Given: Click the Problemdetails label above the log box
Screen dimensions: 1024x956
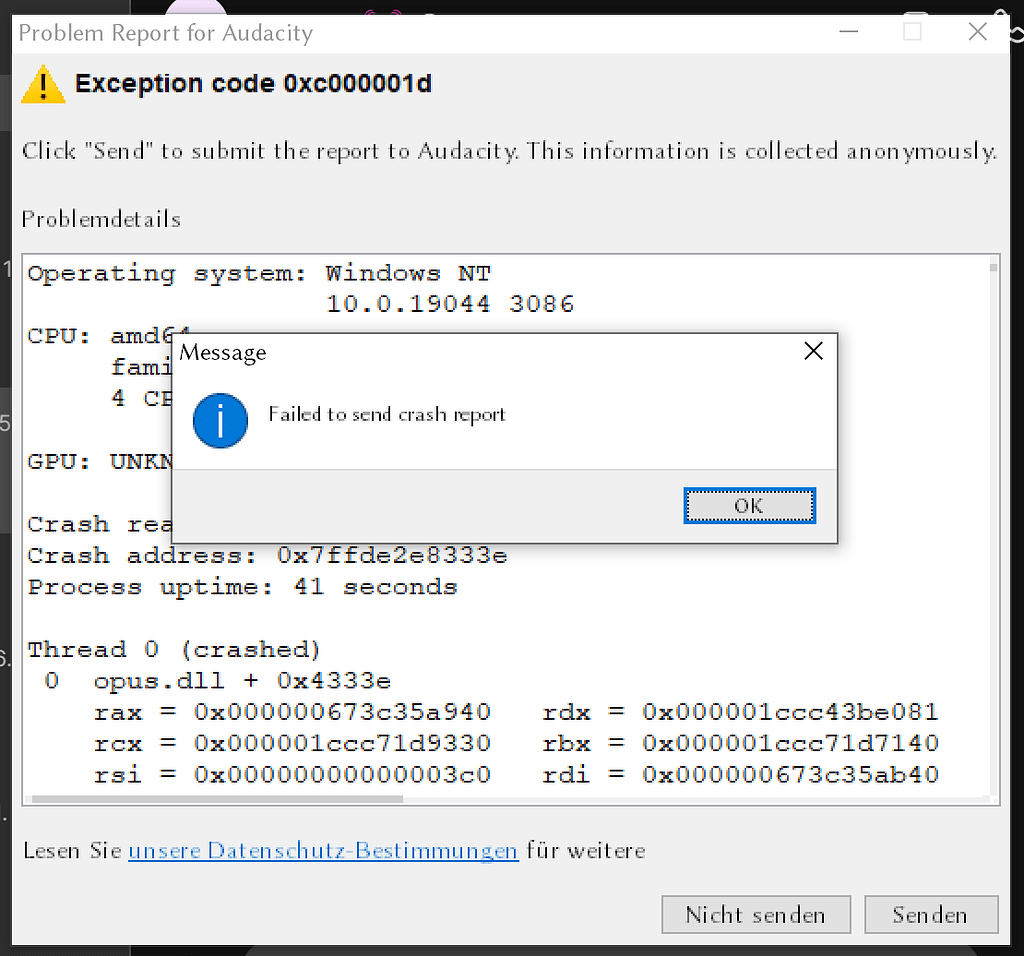Looking at the screenshot, I should click(x=102, y=219).
